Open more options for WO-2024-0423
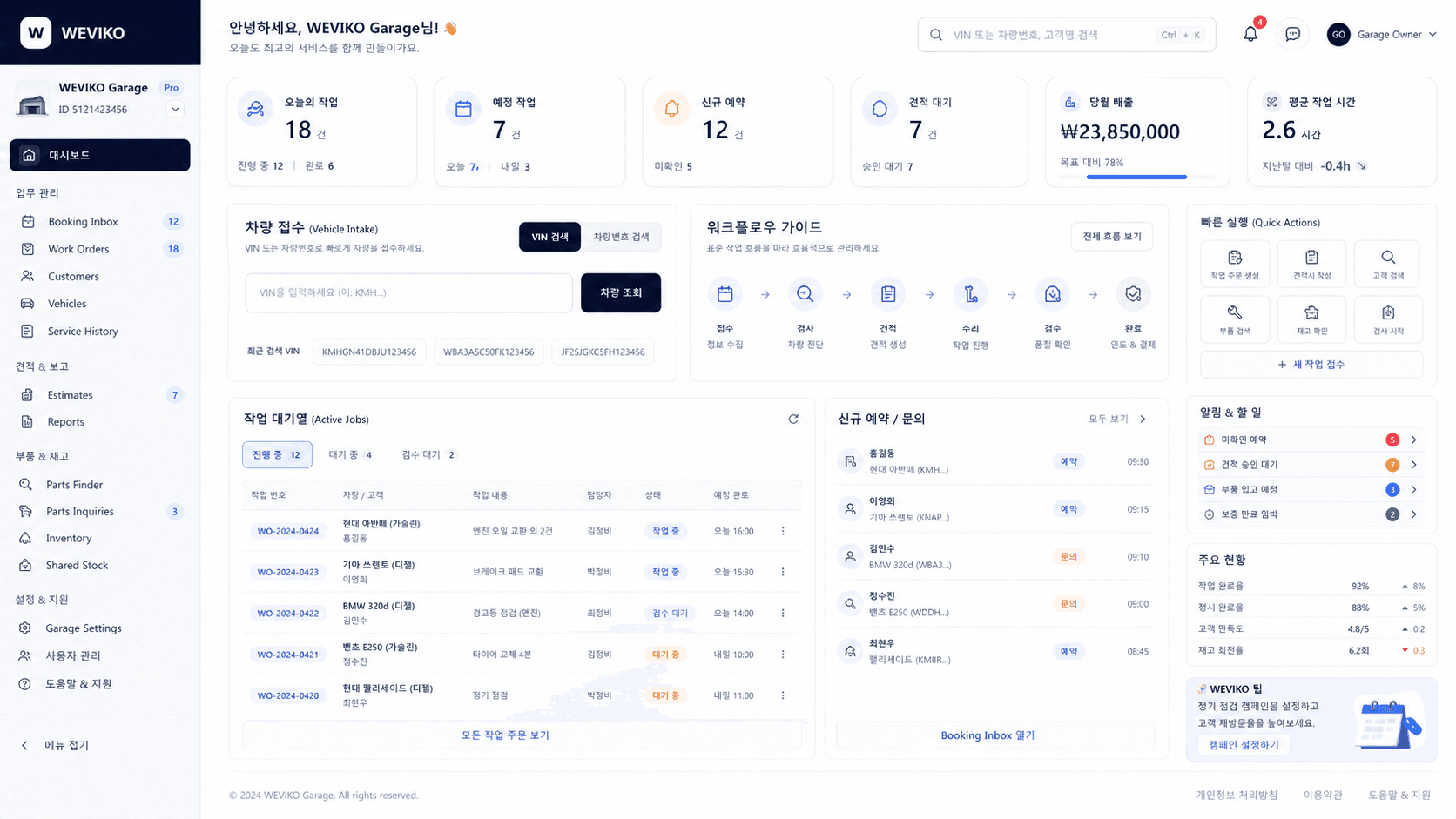 click(x=783, y=572)
